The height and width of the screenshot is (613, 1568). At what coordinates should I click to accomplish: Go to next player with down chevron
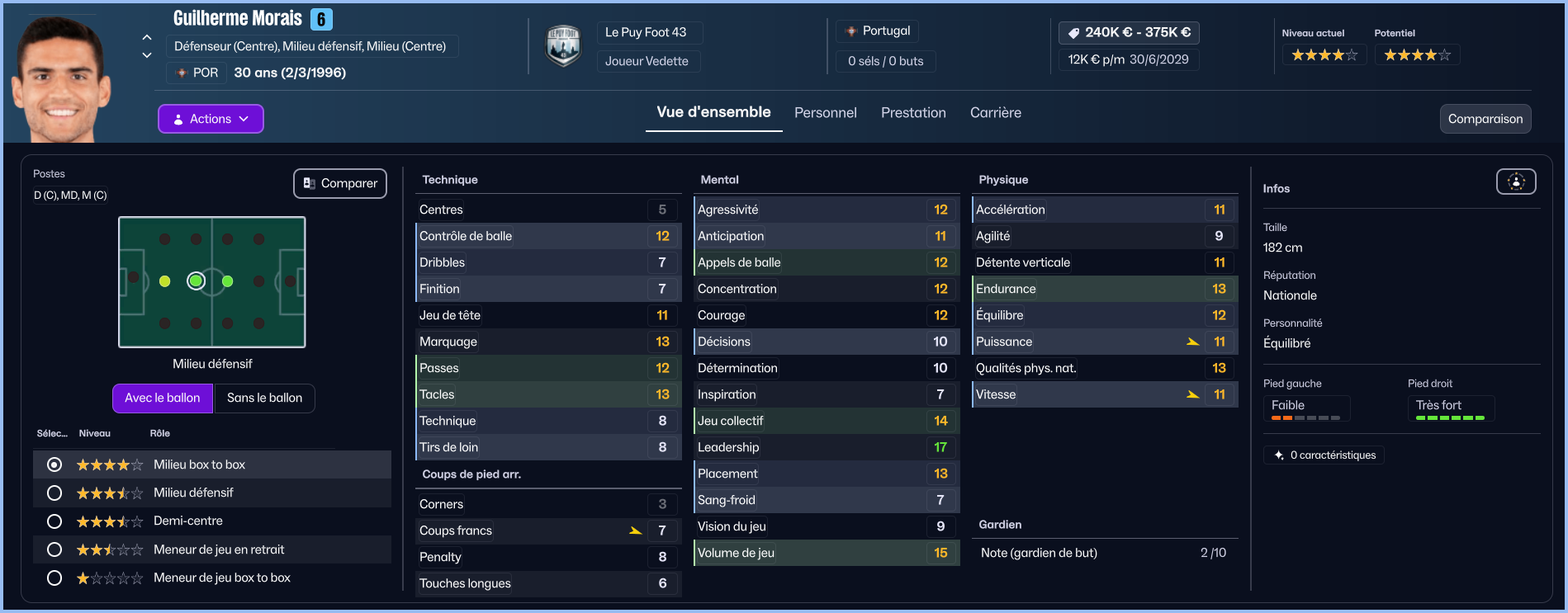point(147,55)
